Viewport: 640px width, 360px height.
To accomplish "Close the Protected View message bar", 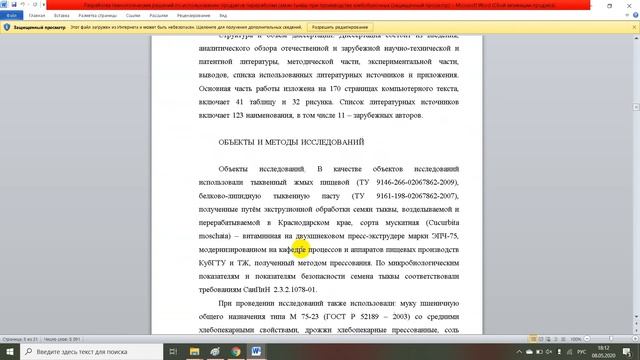I will pyautogui.click(x=634, y=27).
